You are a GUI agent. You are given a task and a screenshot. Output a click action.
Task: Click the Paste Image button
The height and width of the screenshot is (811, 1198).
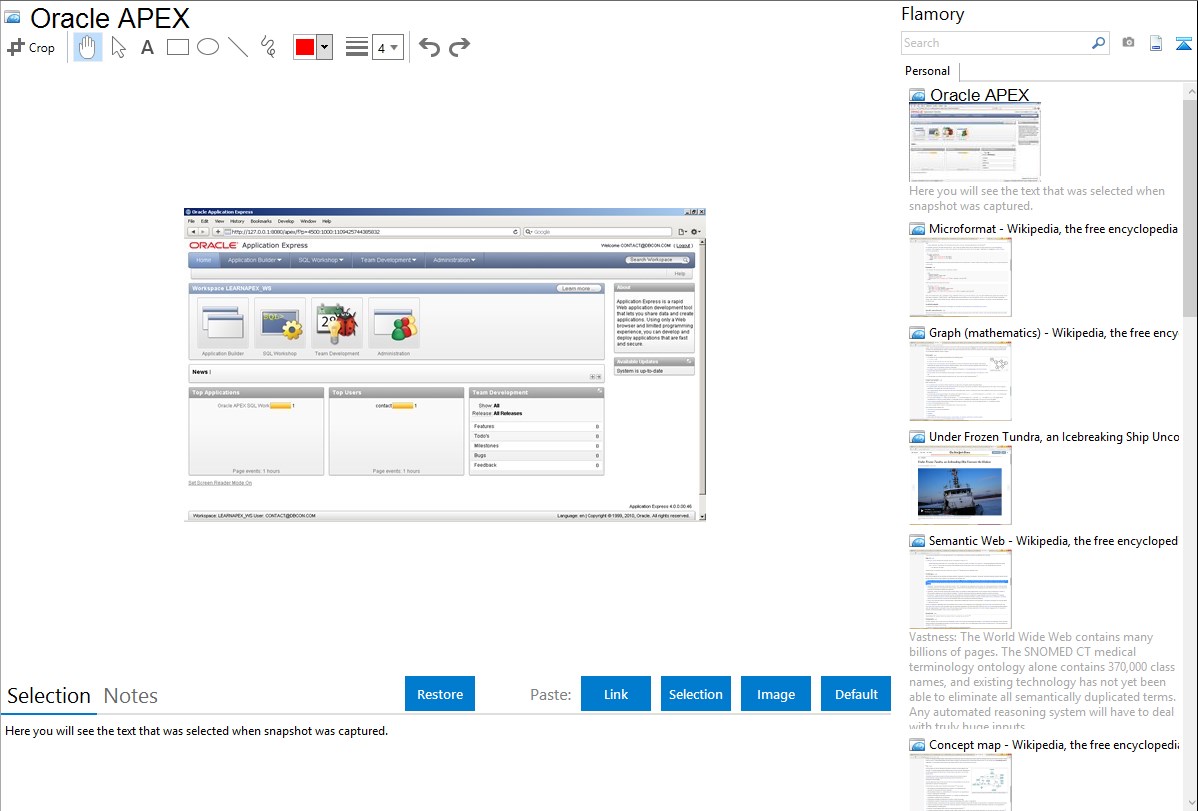(x=776, y=694)
